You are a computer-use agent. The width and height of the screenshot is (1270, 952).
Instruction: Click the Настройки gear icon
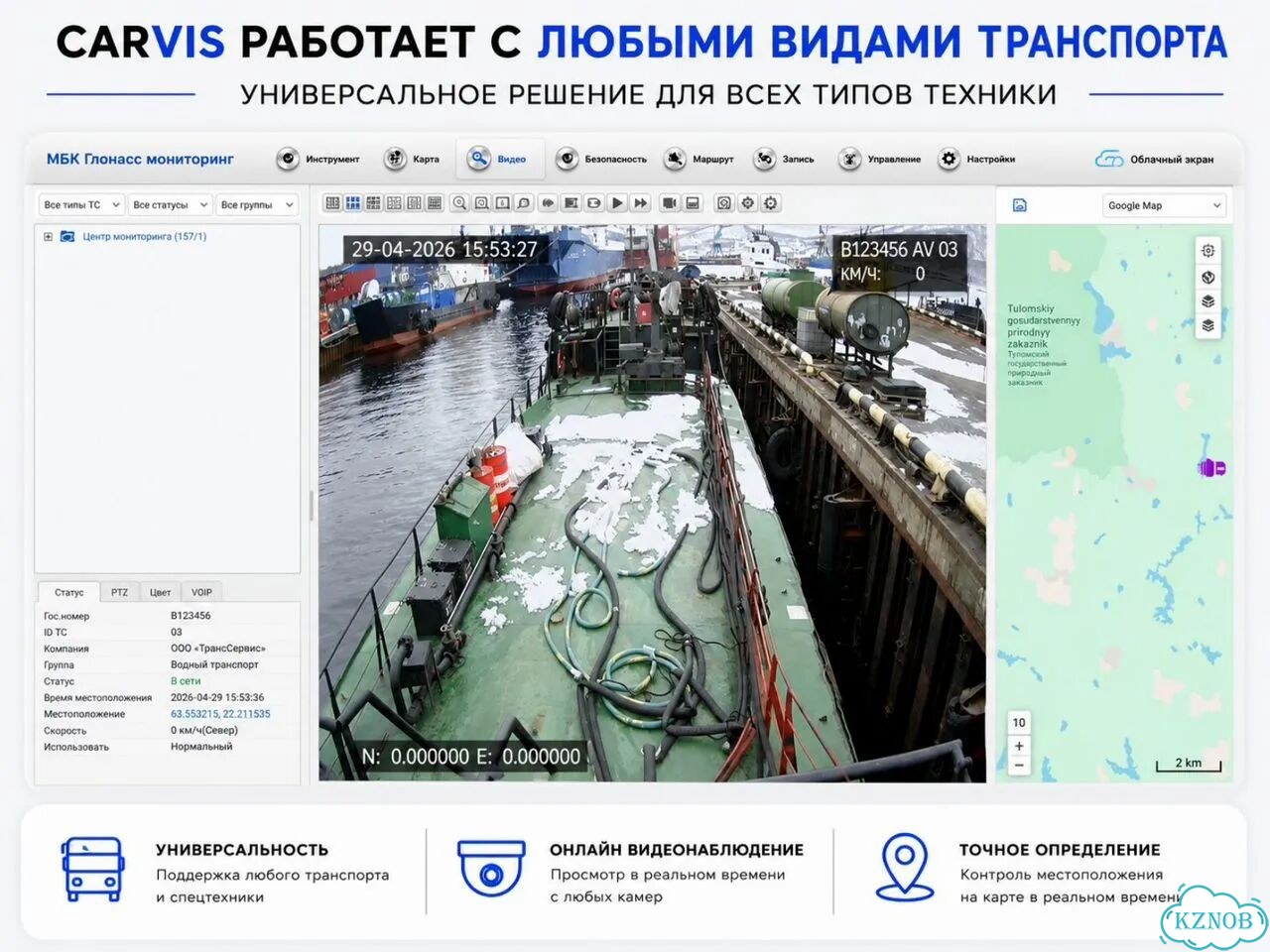[x=950, y=159]
